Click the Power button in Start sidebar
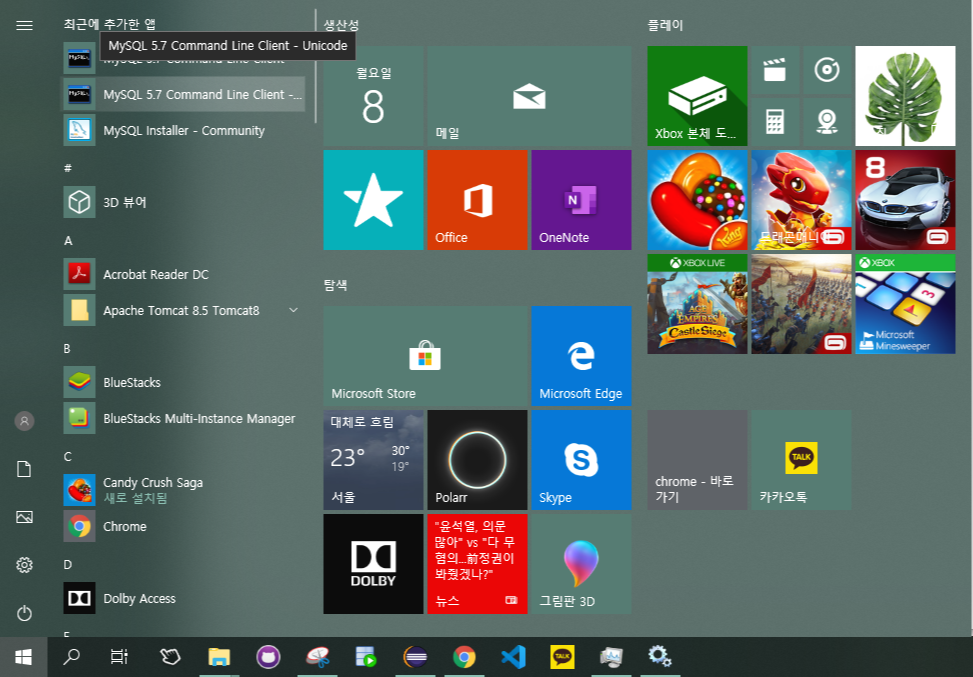 click(x=24, y=613)
